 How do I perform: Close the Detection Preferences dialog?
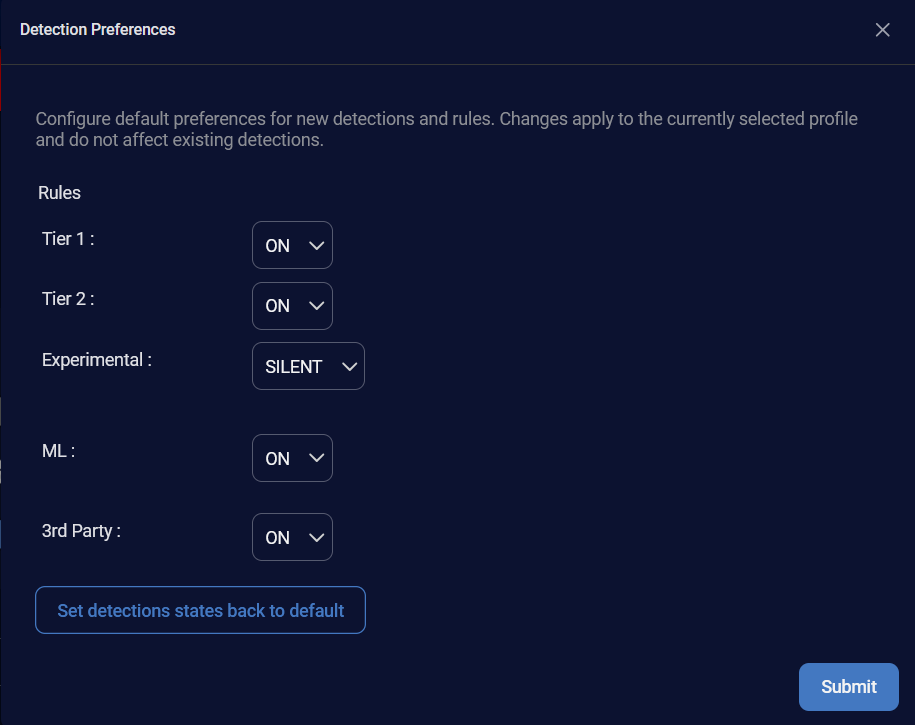[x=882, y=30]
